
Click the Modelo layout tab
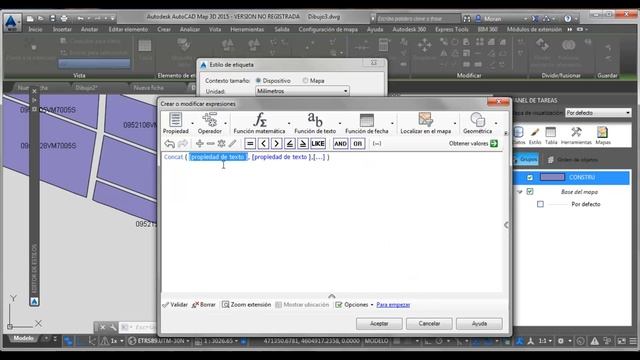(23, 338)
